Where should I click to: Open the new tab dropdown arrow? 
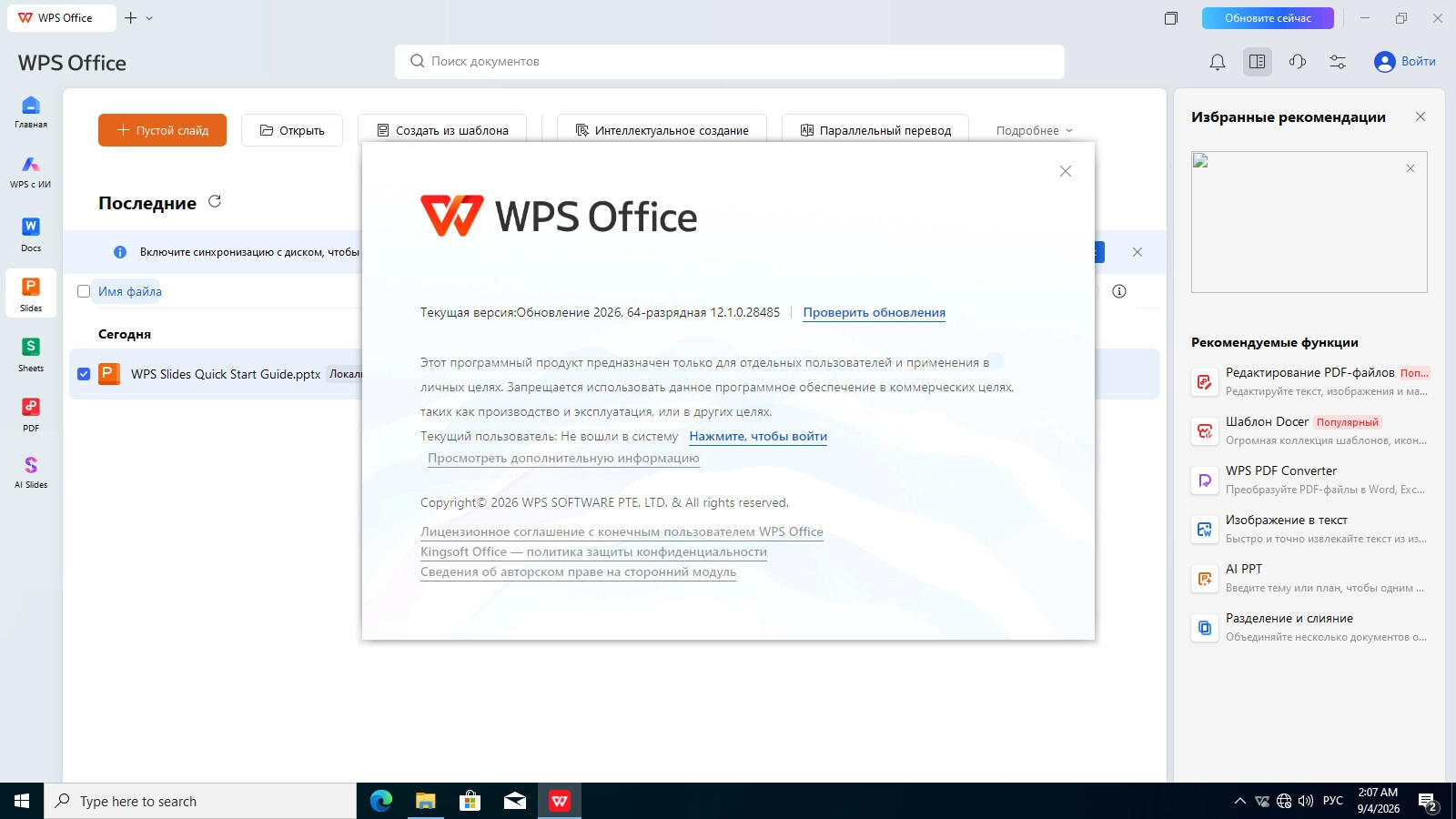coord(149,18)
